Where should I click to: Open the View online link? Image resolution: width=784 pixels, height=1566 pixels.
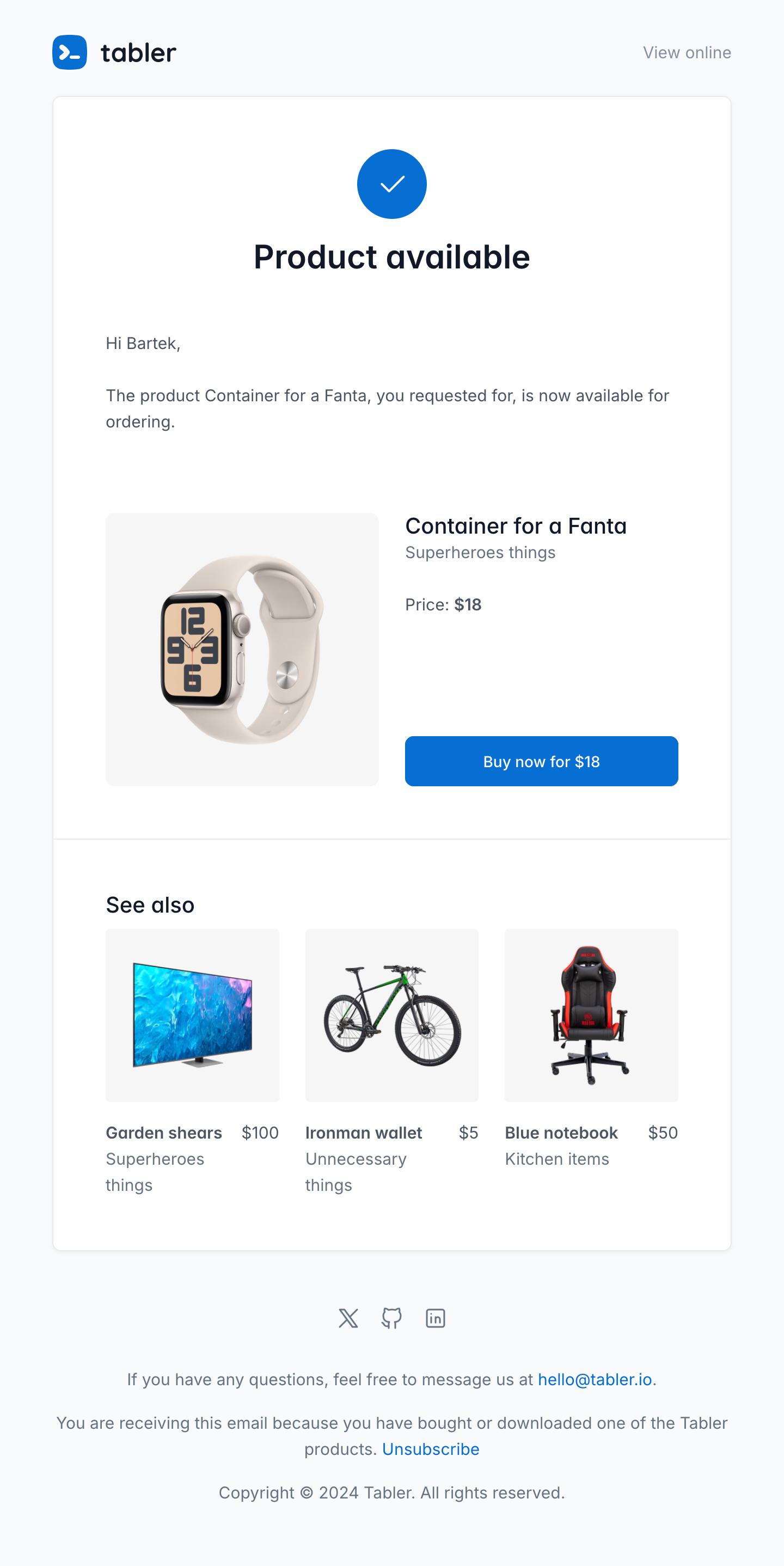click(x=687, y=52)
